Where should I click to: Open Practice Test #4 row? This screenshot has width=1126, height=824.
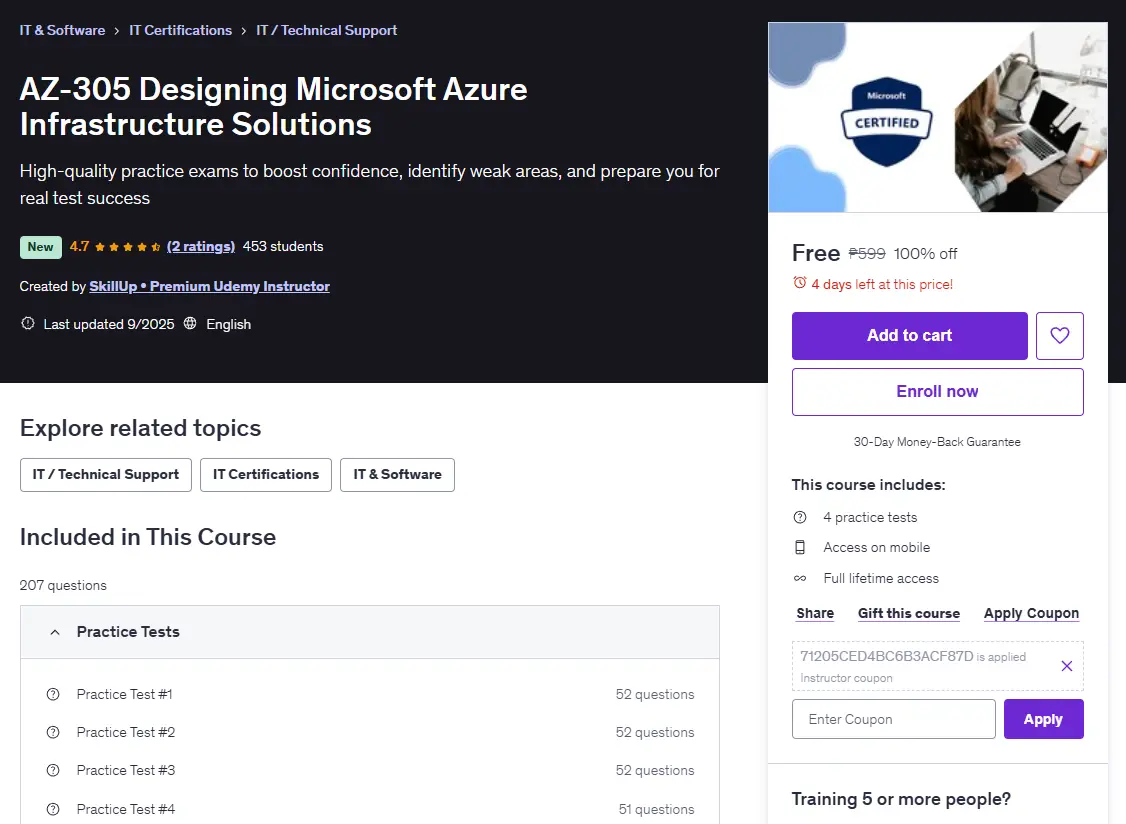coord(370,809)
